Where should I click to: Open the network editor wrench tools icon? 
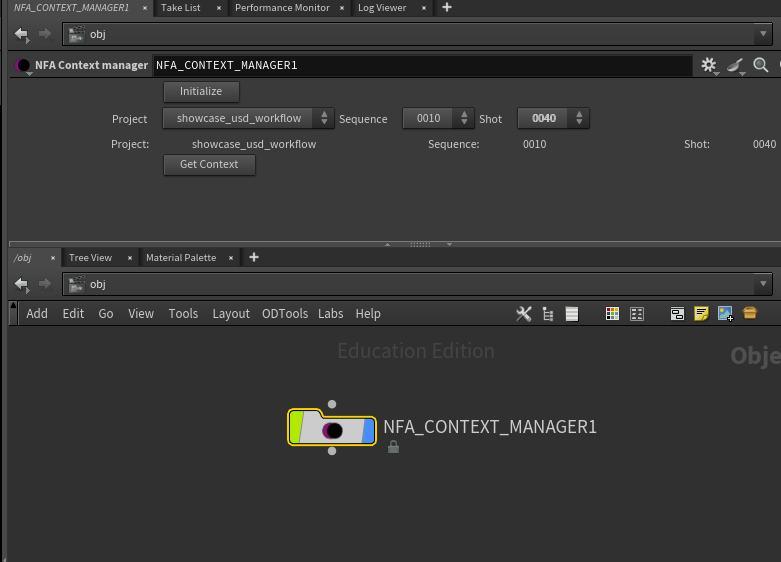523,314
